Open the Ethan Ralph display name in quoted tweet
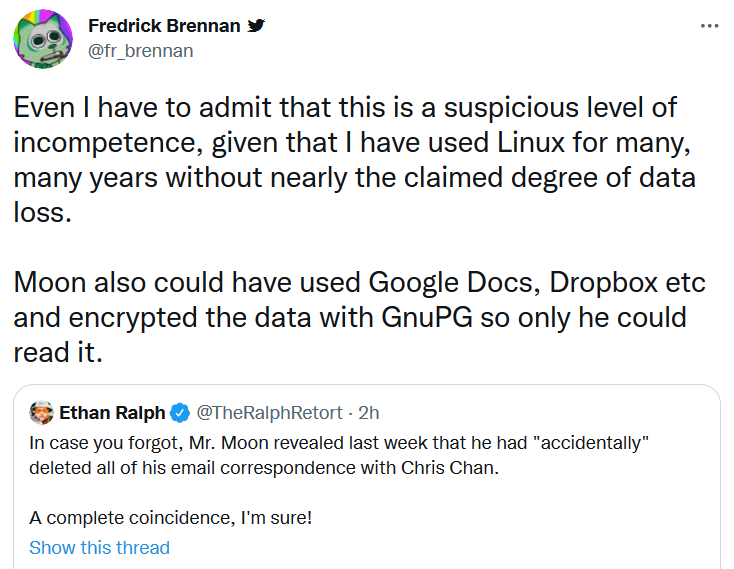 click(x=112, y=412)
